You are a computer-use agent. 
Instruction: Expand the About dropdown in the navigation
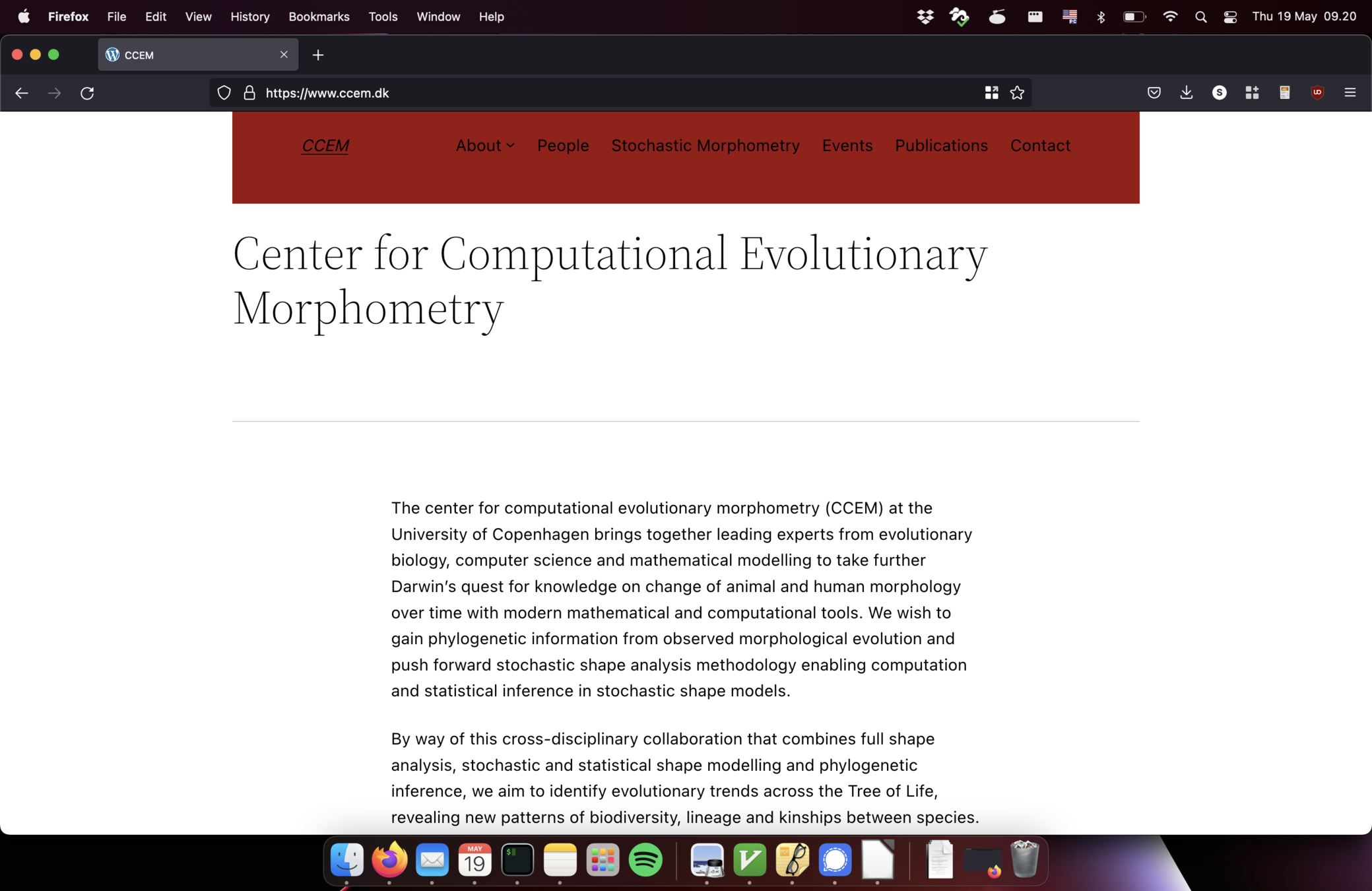coord(485,145)
